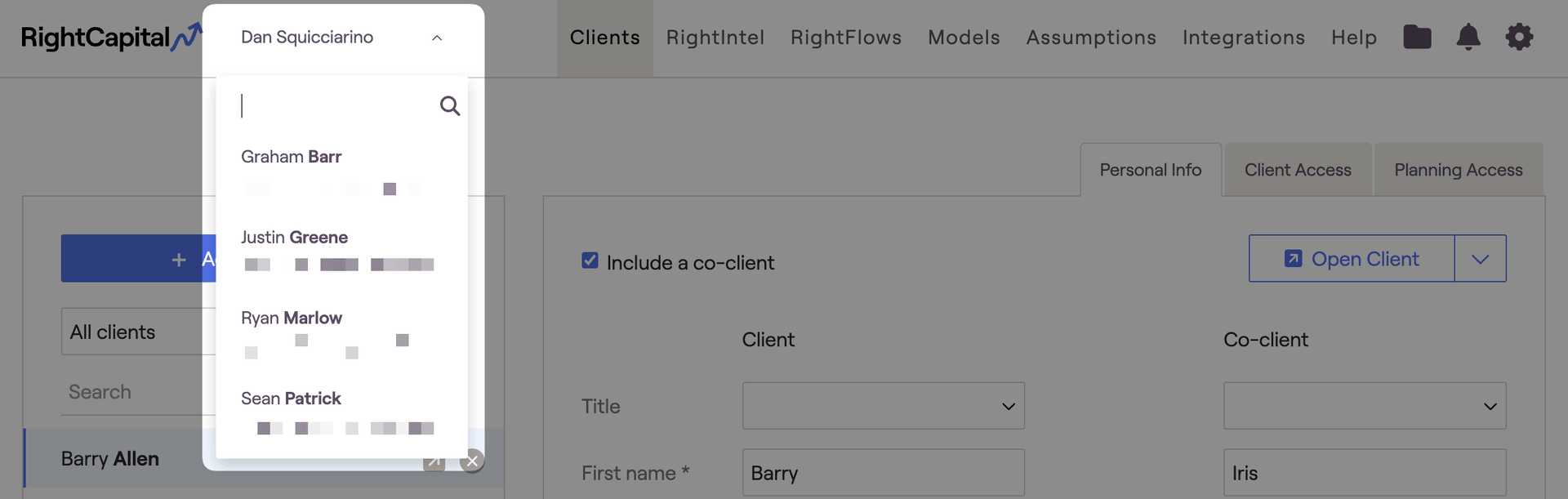Open the notifications bell

(1468, 37)
